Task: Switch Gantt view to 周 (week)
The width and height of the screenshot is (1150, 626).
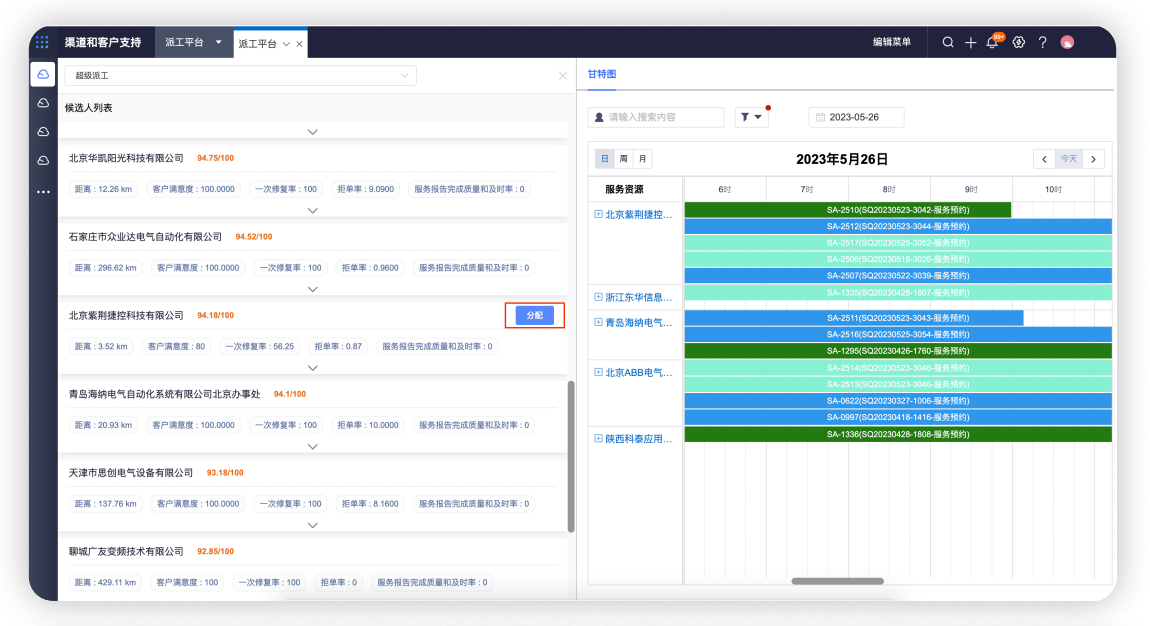Action: pyautogui.click(x=623, y=159)
